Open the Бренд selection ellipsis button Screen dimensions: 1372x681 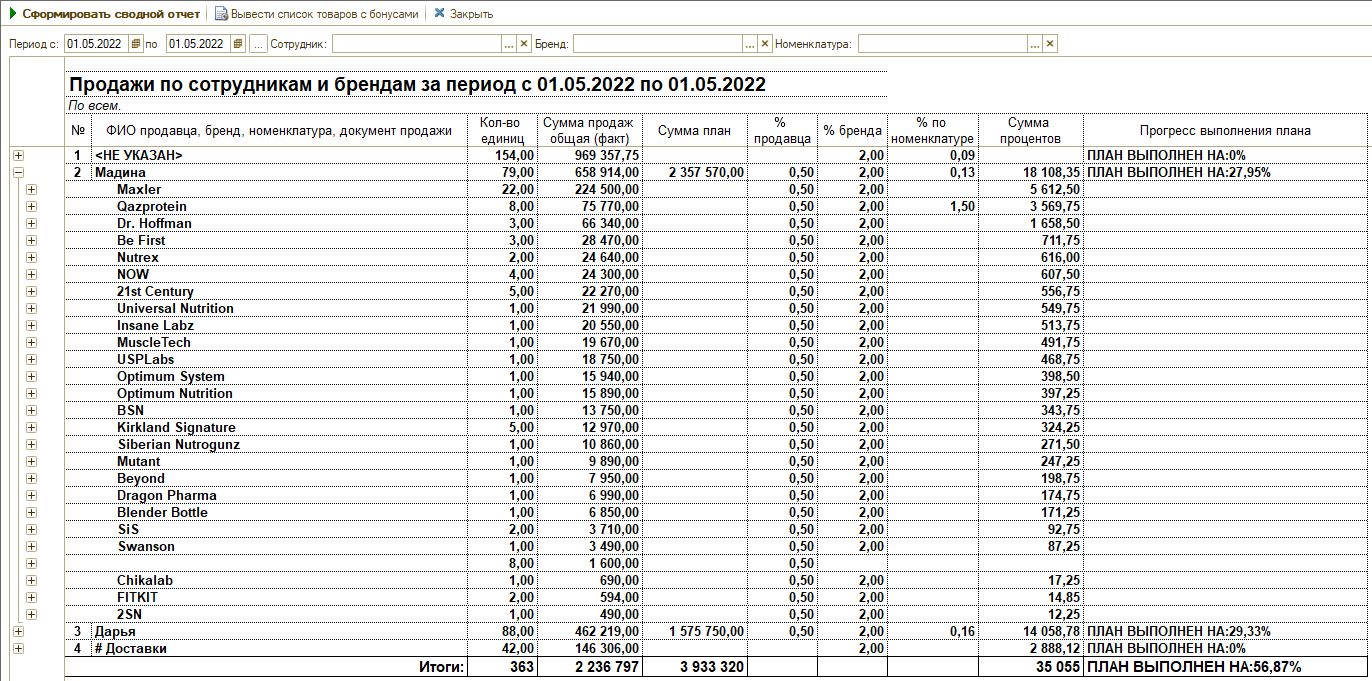point(750,44)
